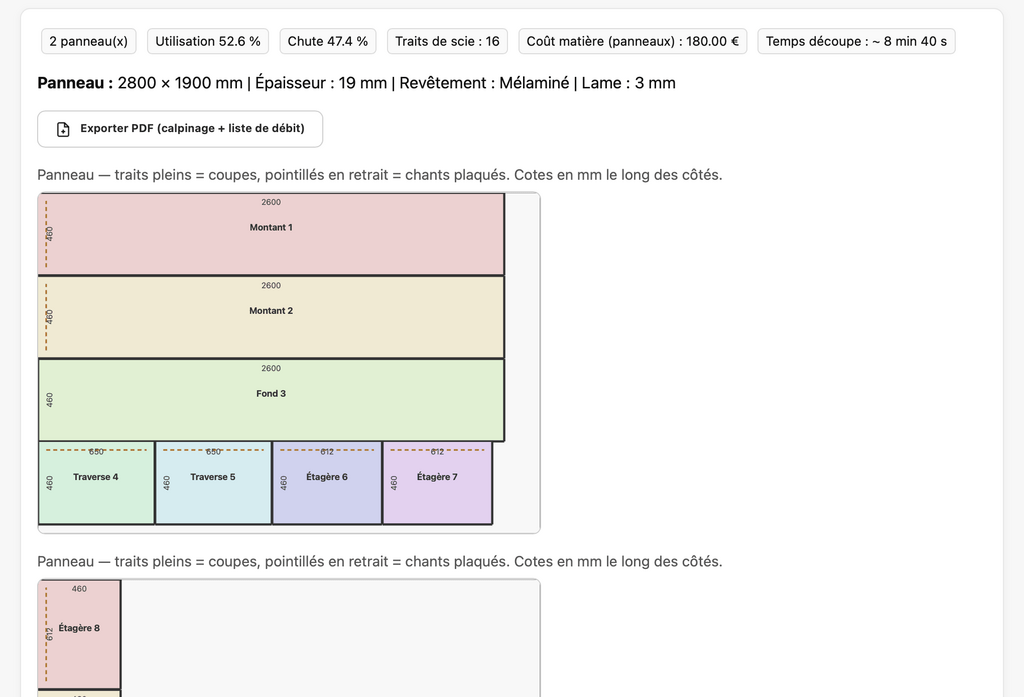Click the Temps découpe badge
The image size is (1024, 697).
[856, 41]
